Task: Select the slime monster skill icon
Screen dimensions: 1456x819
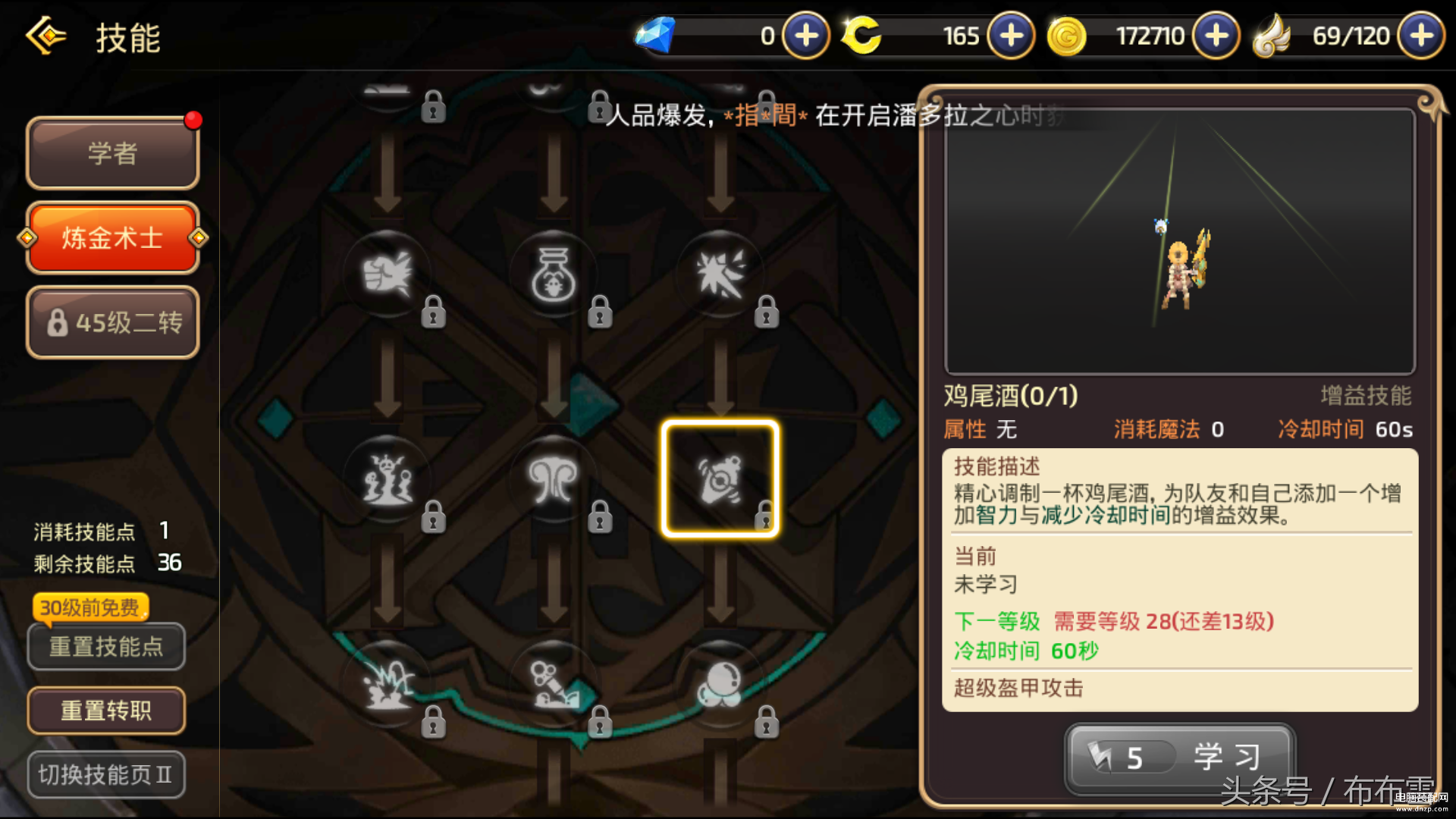Action: coord(388,479)
